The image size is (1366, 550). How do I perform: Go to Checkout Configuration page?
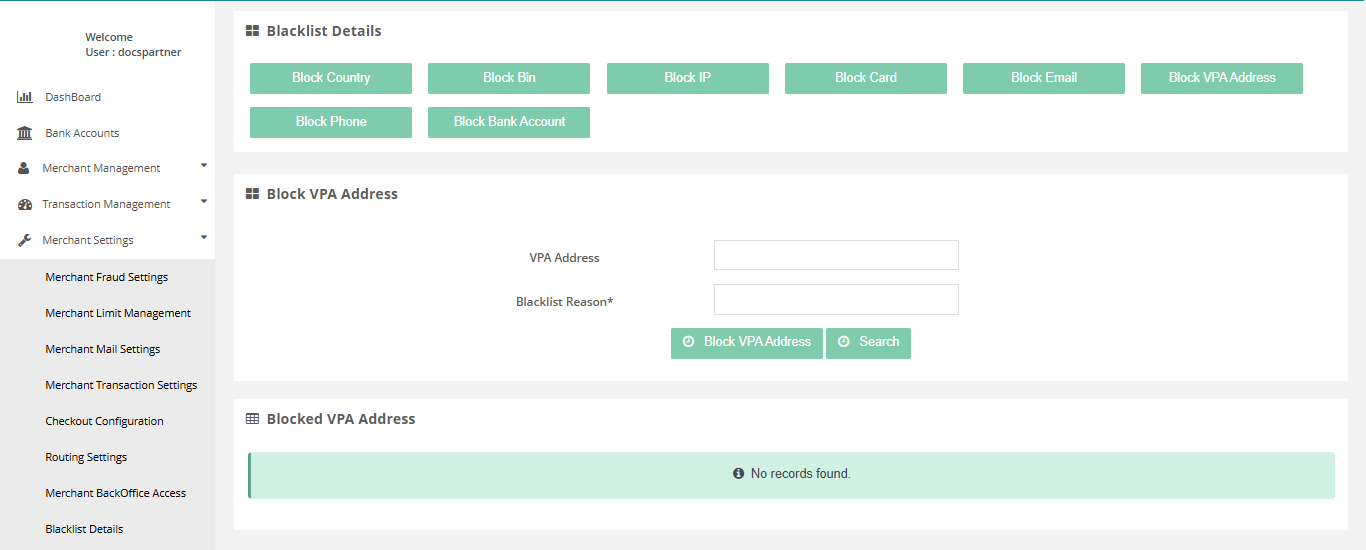pyautogui.click(x=104, y=421)
